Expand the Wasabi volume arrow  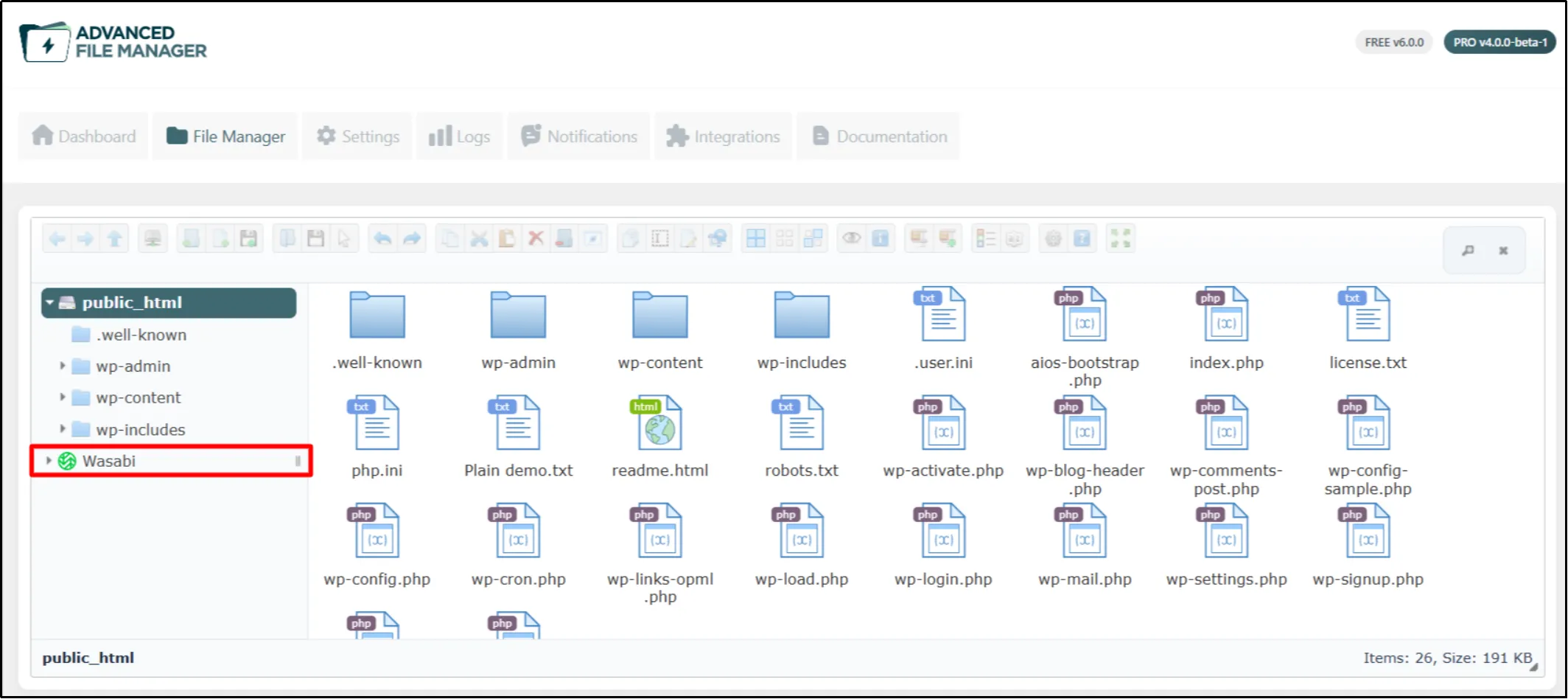[49, 461]
